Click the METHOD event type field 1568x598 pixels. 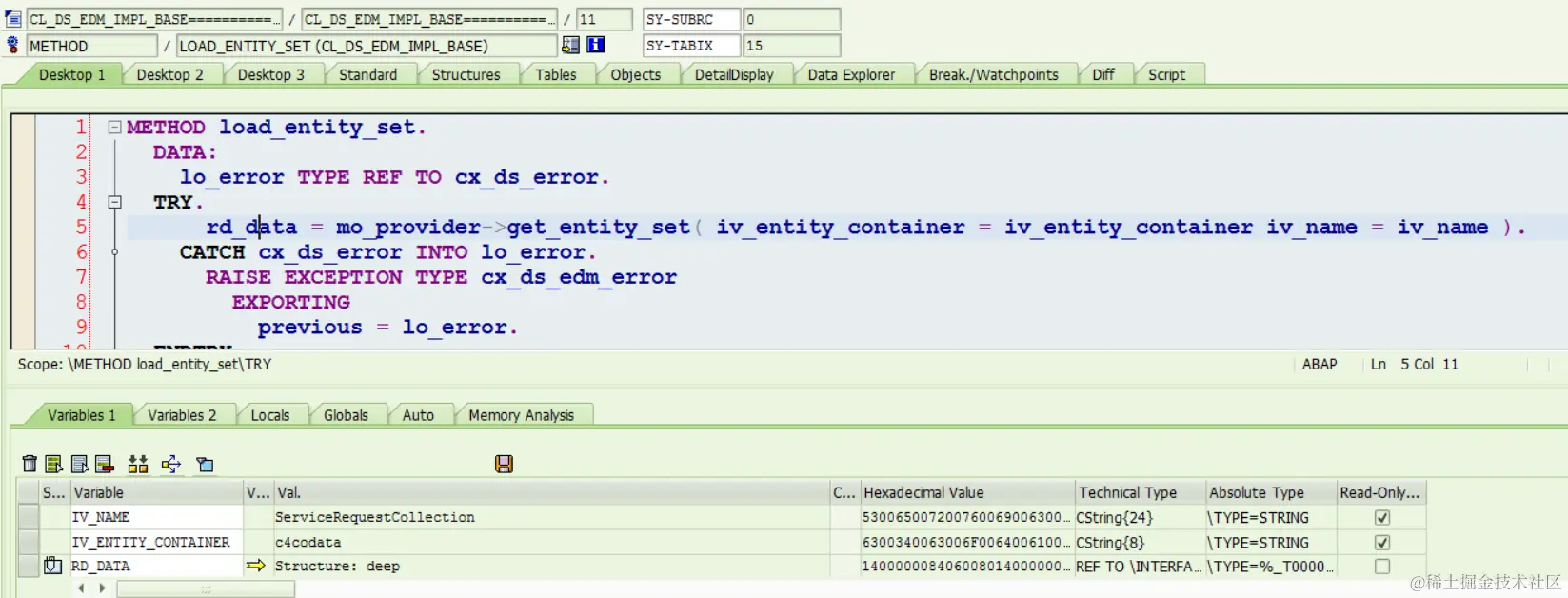[x=91, y=45]
